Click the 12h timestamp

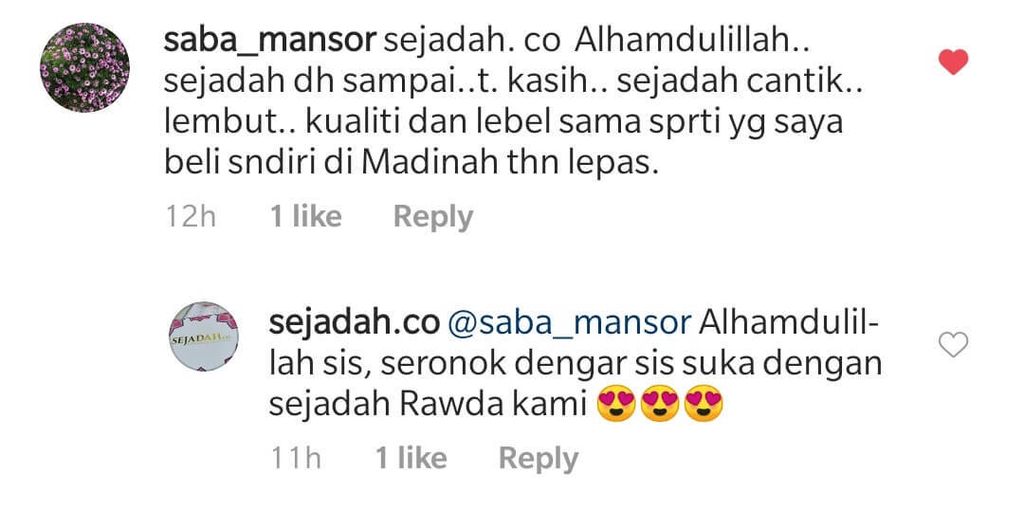click(191, 217)
